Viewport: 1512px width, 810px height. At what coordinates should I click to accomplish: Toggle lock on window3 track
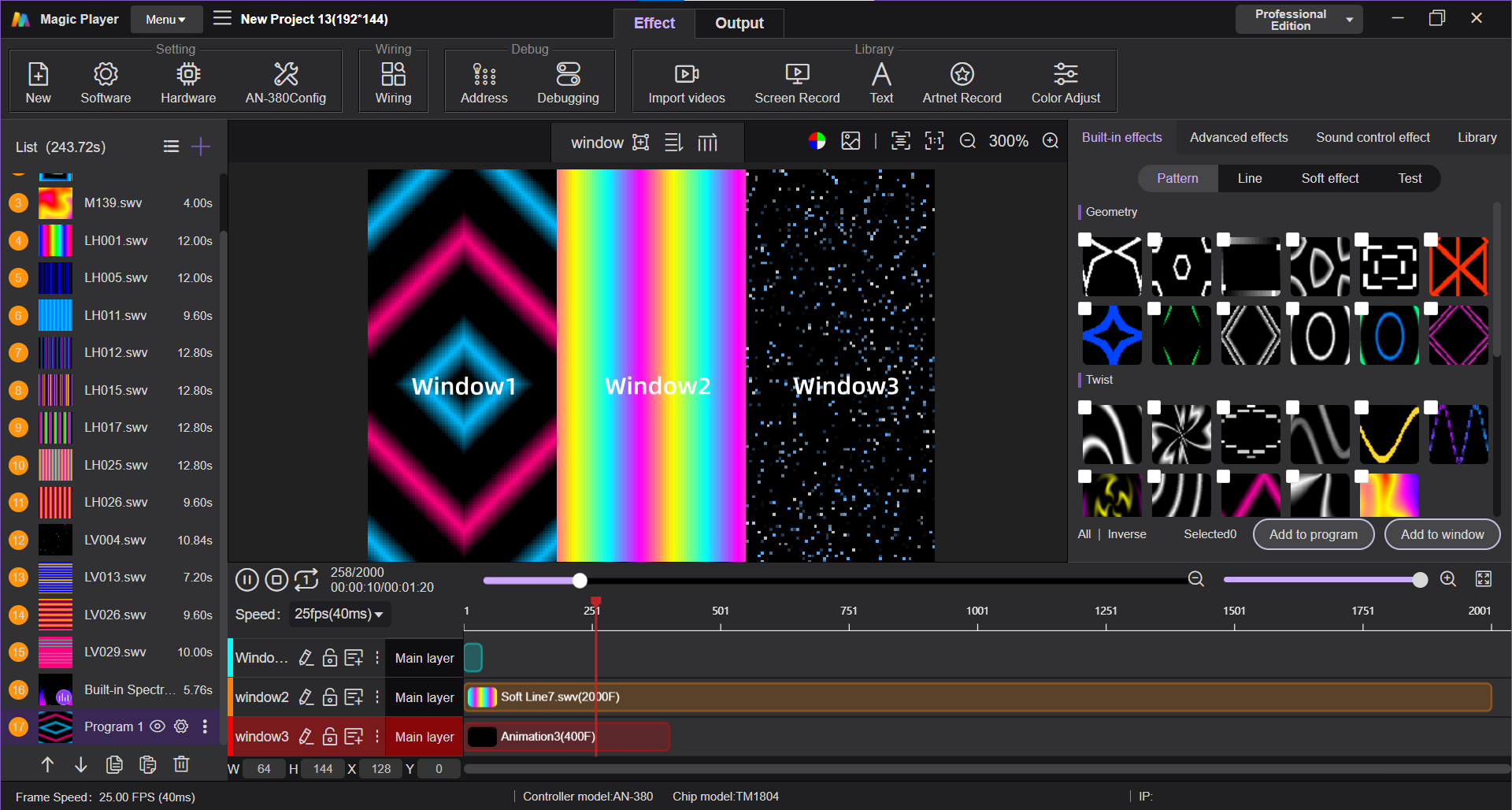[330, 737]
